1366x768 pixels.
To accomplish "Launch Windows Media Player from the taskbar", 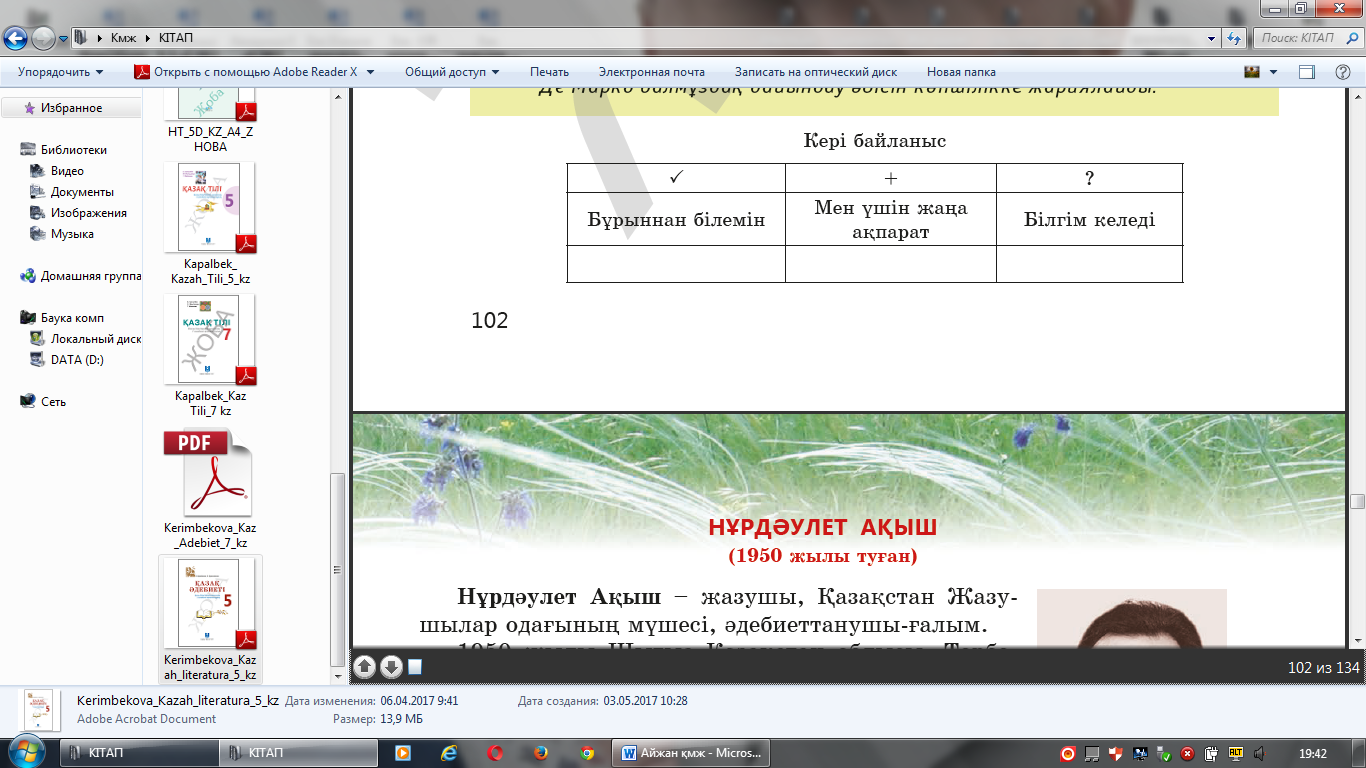I will click(x=402, y=753).
